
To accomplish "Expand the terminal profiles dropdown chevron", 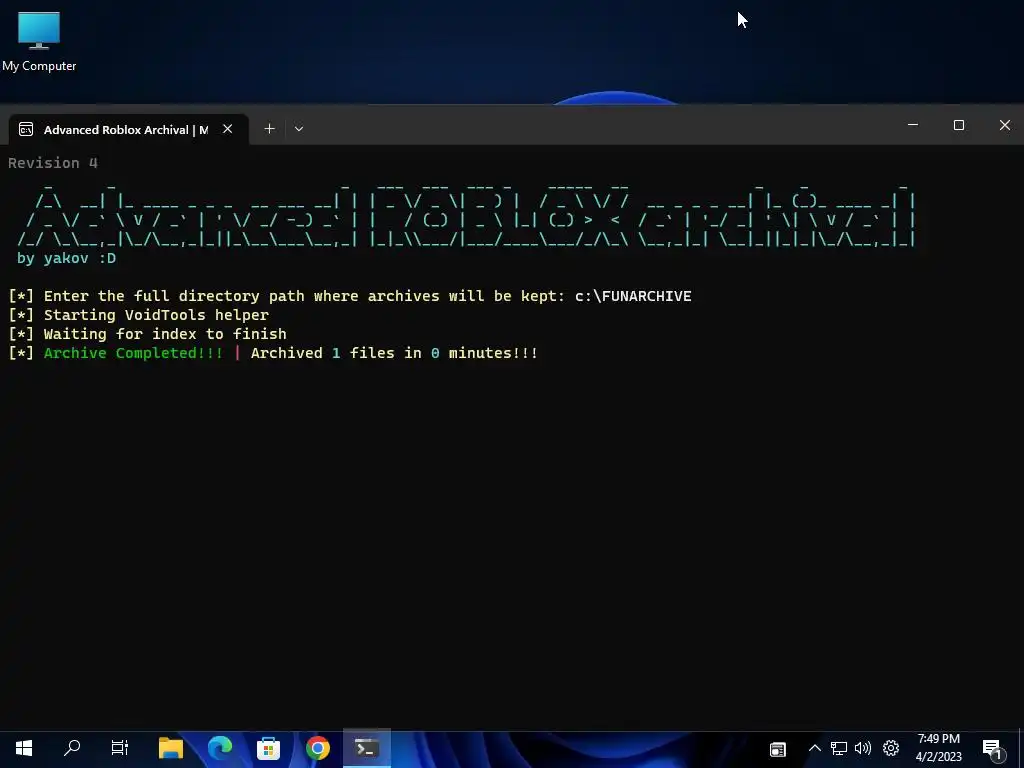I will point(299,129).
